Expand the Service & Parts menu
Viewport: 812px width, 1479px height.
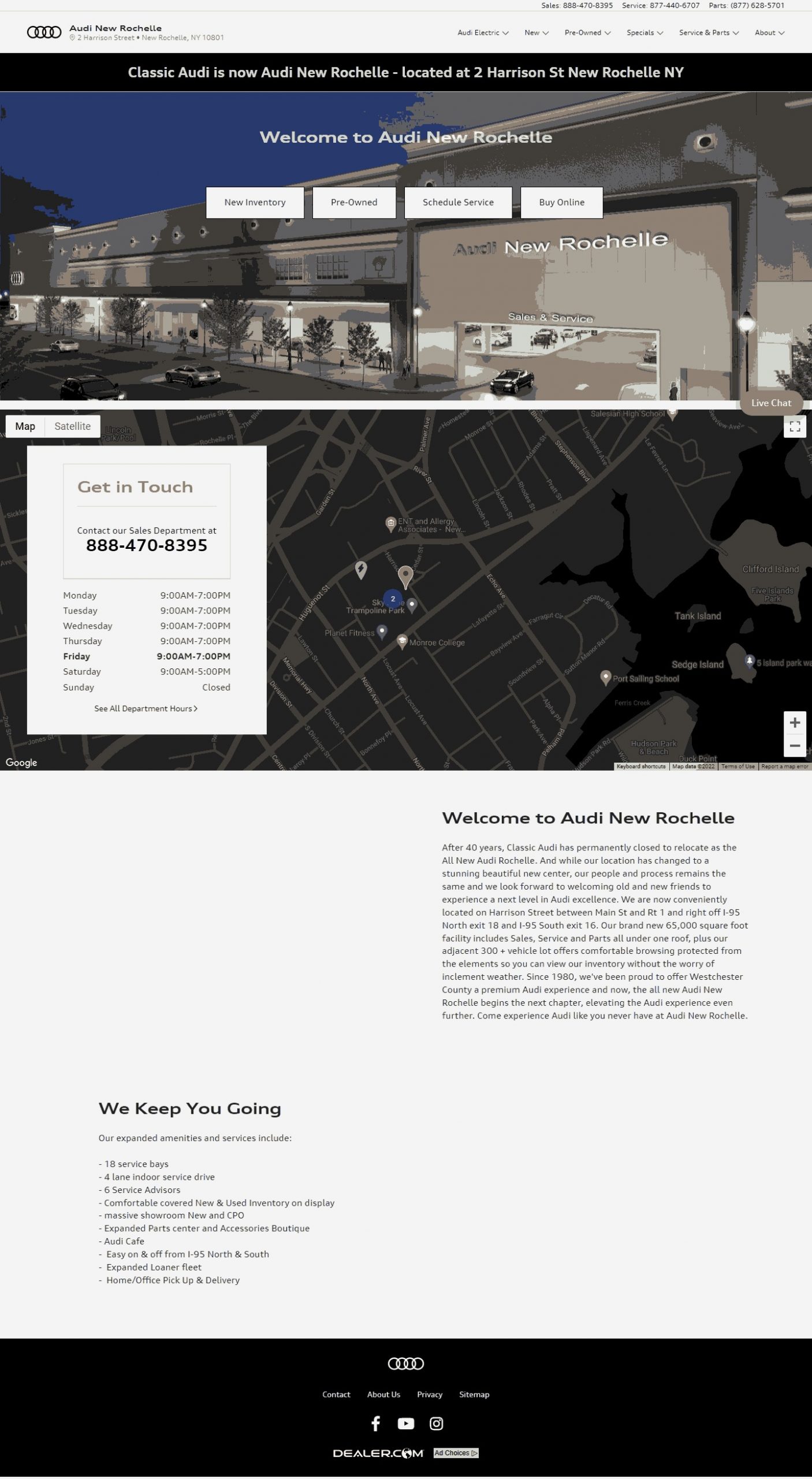[x=709, y=33]
